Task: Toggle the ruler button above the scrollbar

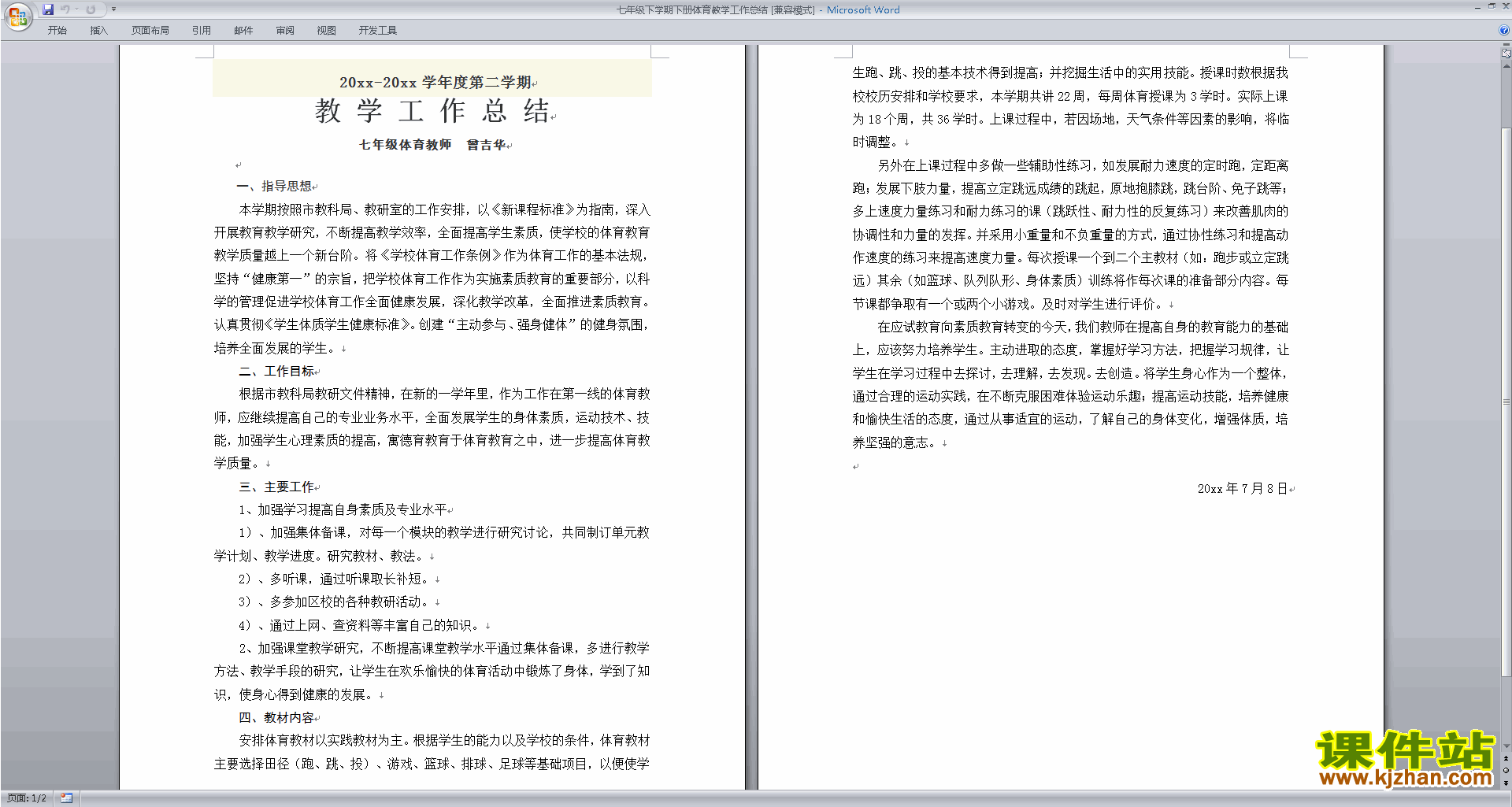Action: 1506,54
